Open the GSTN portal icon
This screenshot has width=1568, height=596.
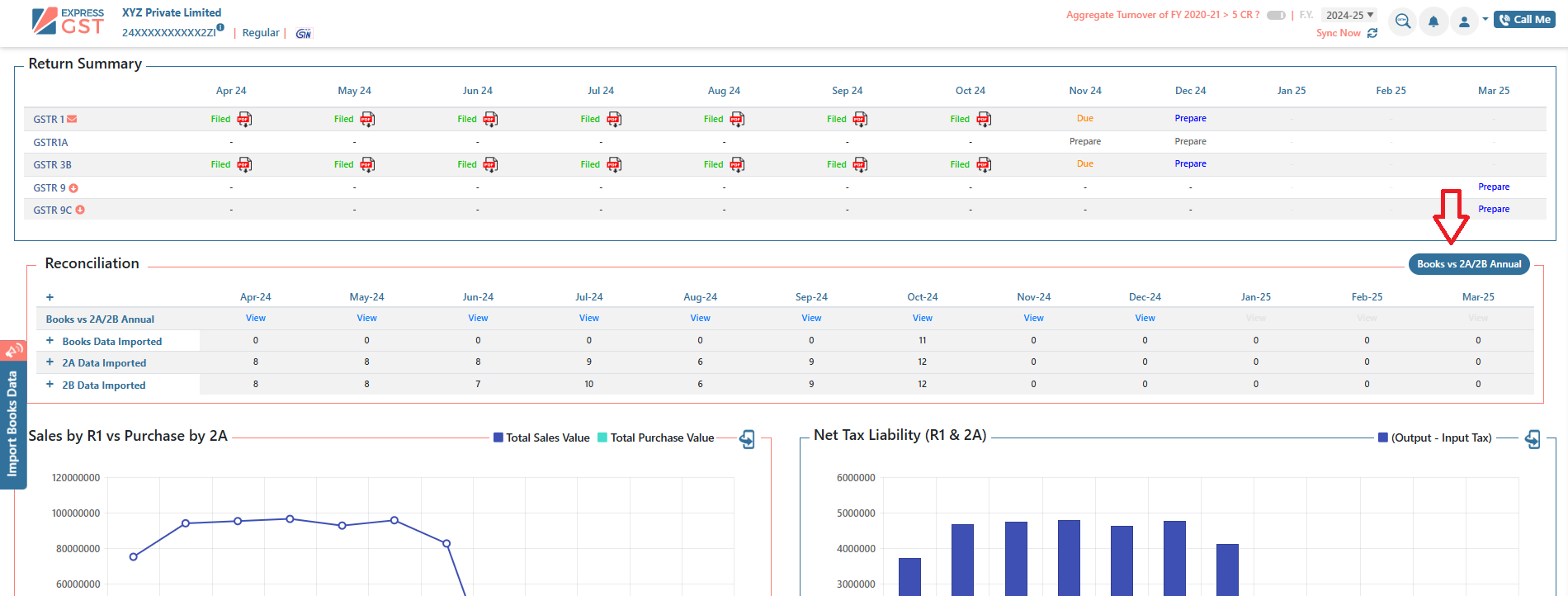pyautogui.click(x=304, y=33)
